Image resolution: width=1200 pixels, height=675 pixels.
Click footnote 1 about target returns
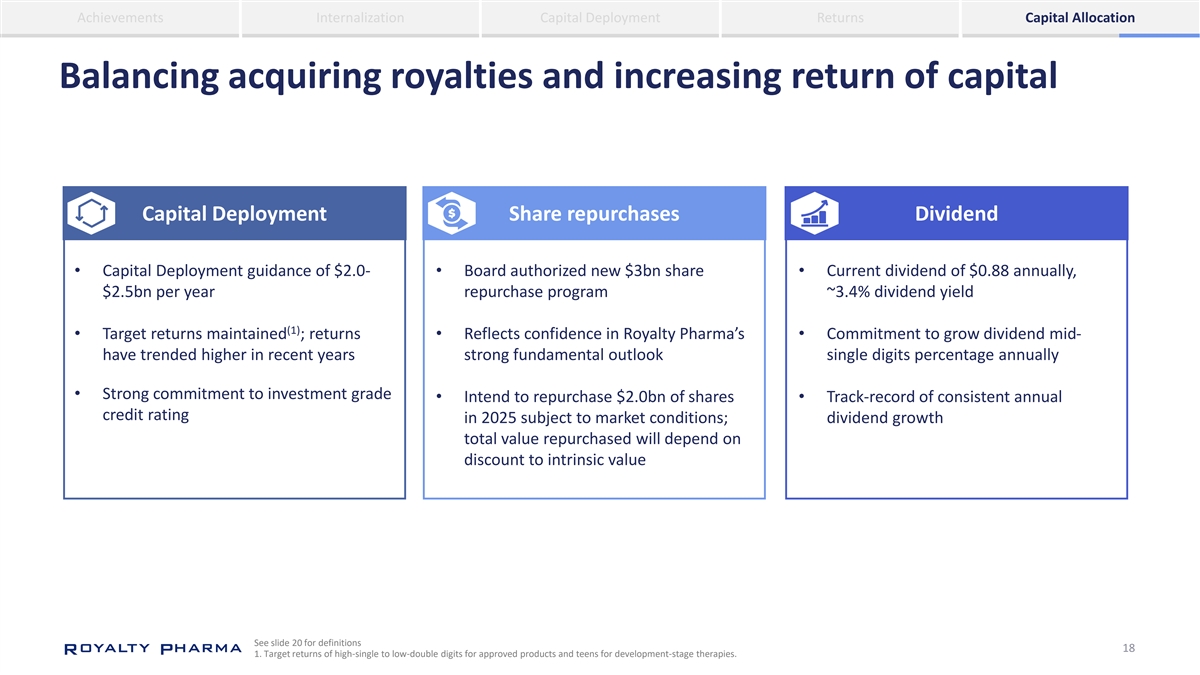[x=495, y=654]
